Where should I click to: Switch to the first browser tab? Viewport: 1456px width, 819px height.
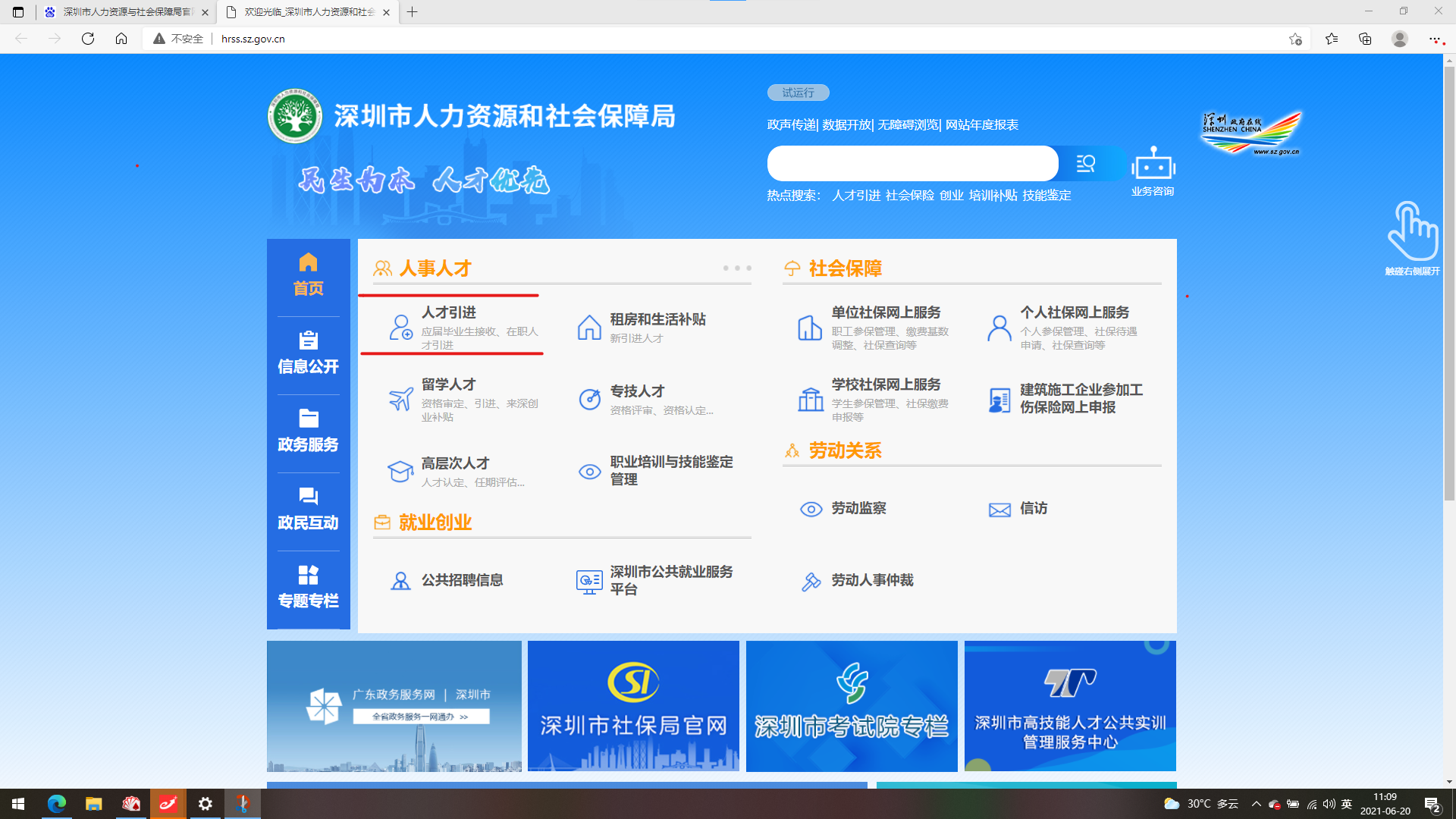tap(125, 12)
